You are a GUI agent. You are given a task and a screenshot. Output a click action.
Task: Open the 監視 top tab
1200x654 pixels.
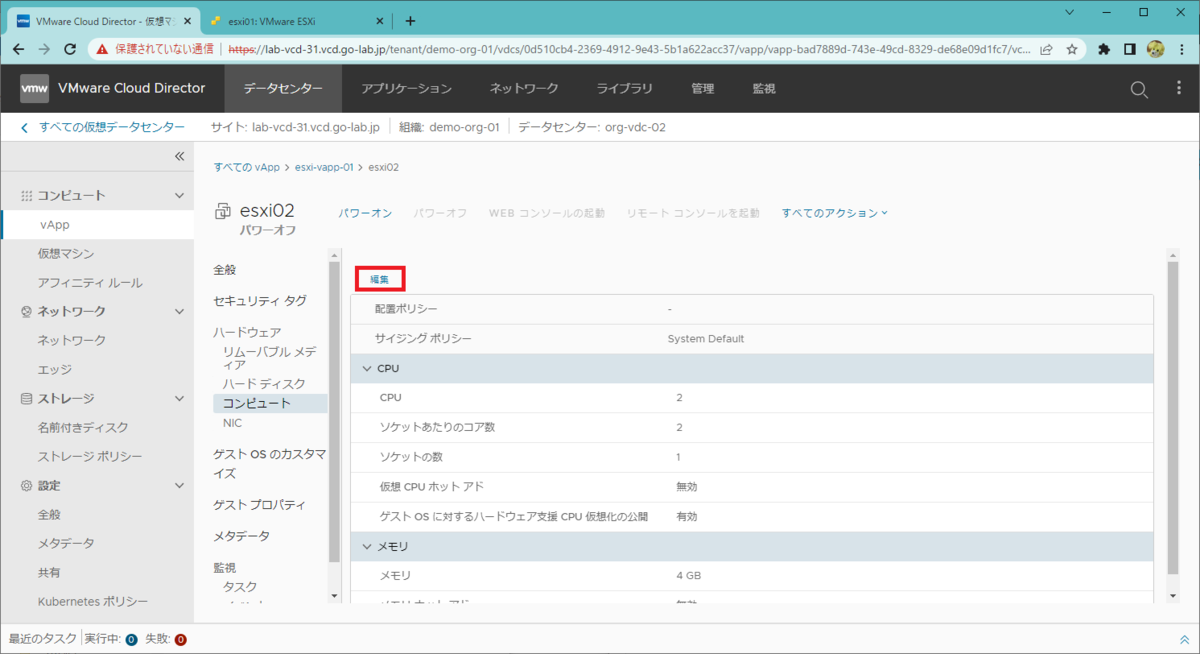(x=764, y=89)
